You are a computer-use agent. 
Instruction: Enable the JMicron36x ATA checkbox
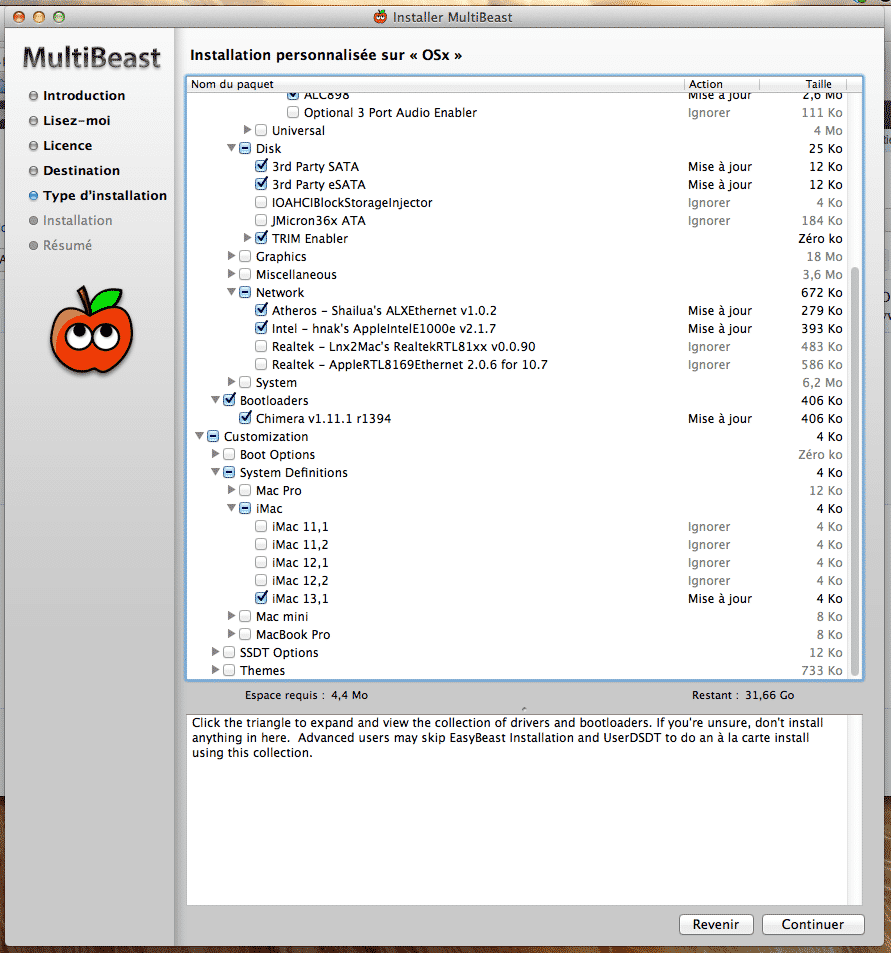pos(262,221)
